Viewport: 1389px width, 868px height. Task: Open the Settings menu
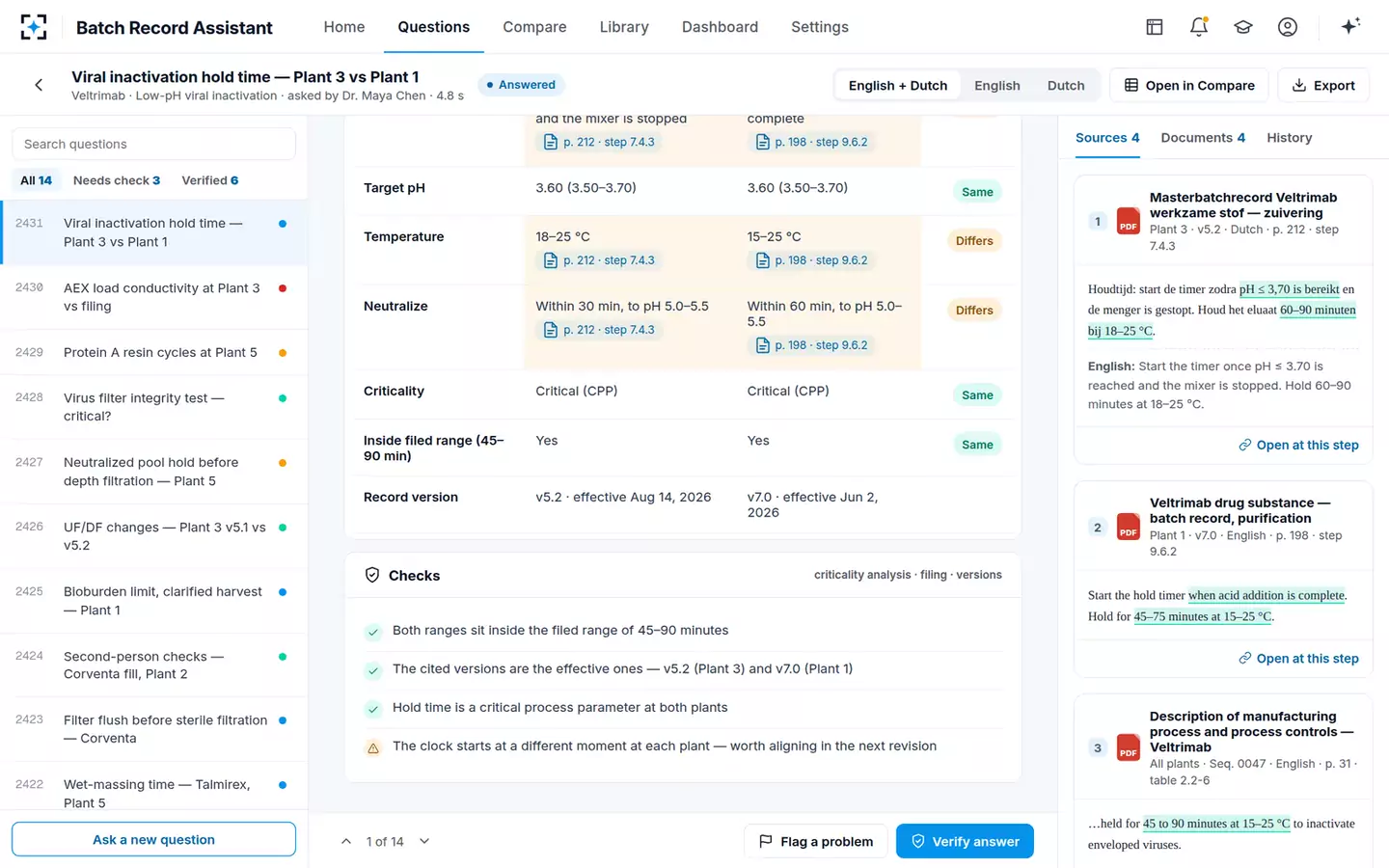[x=820, y=27]
